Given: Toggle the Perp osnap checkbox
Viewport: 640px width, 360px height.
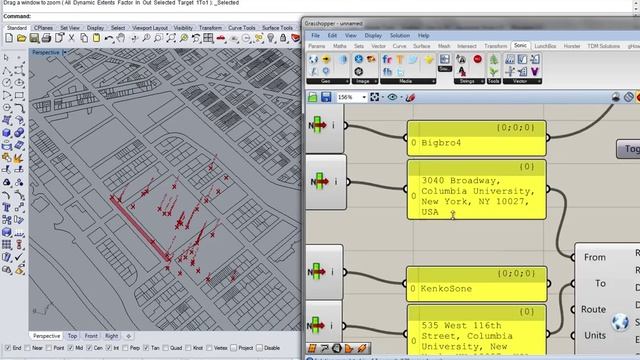Looking at the screenshot, I should click(126, 348).
